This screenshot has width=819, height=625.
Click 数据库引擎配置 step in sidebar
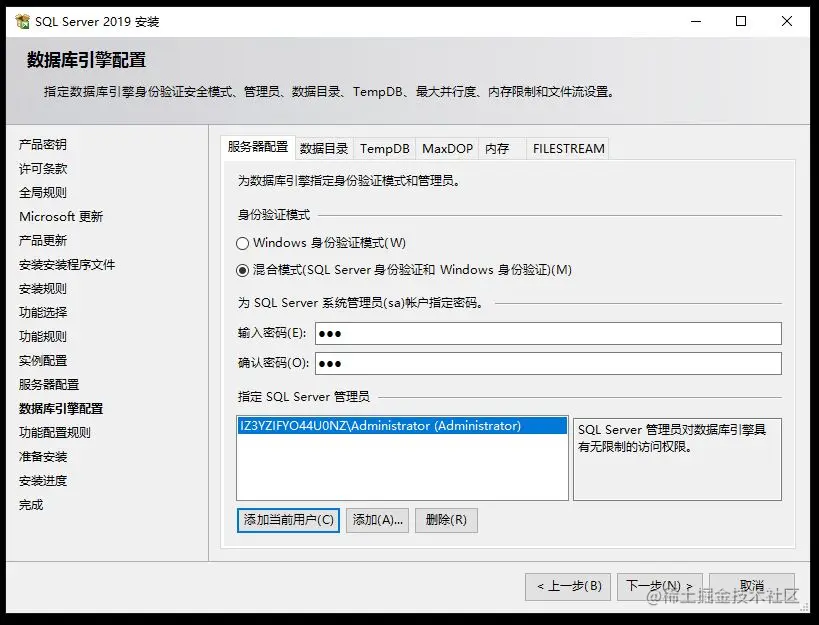coord(61,409)
